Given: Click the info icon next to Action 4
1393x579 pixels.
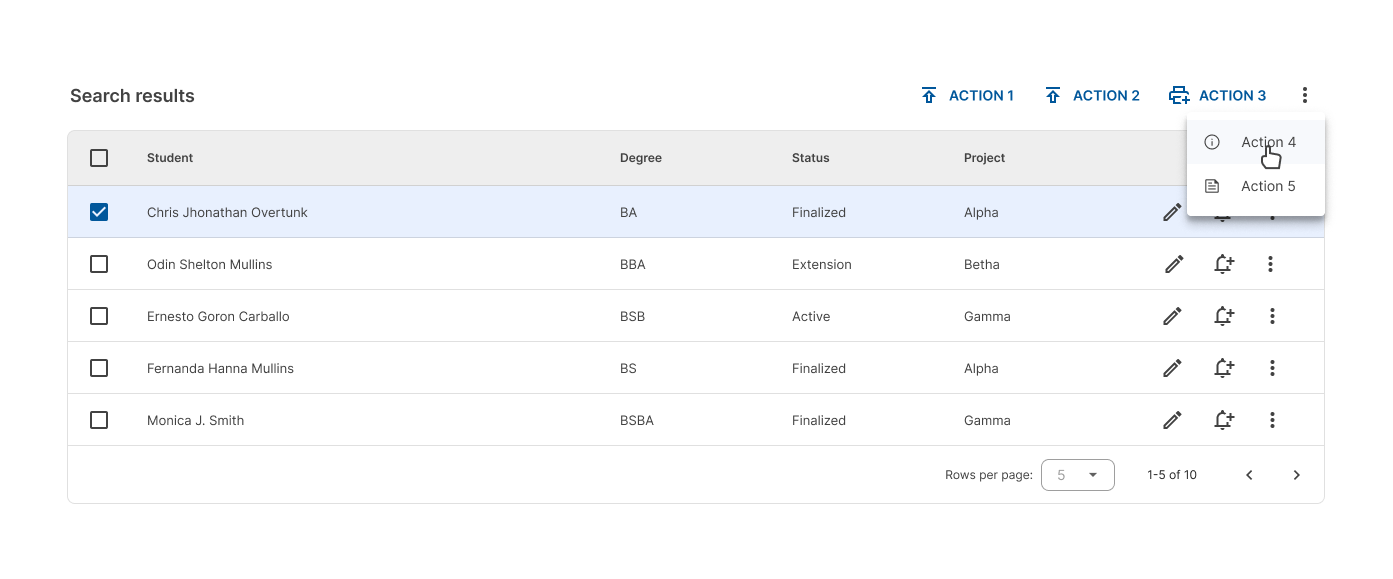Looking at the screenshot, I should pos(1211,142).
